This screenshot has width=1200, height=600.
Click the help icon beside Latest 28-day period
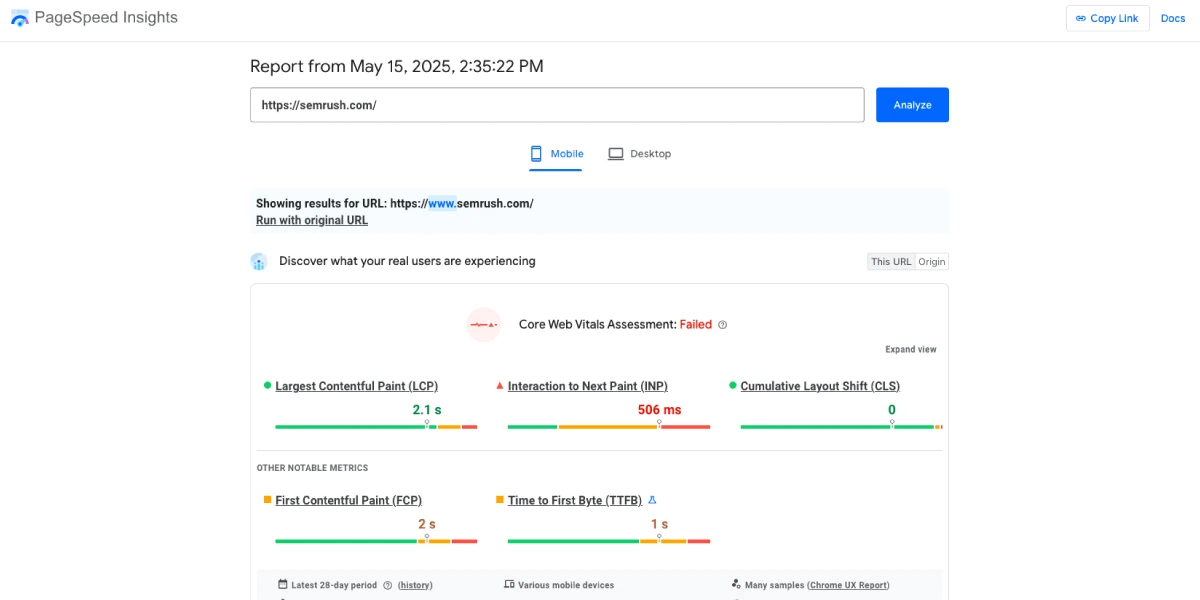(x=387, y=585)
